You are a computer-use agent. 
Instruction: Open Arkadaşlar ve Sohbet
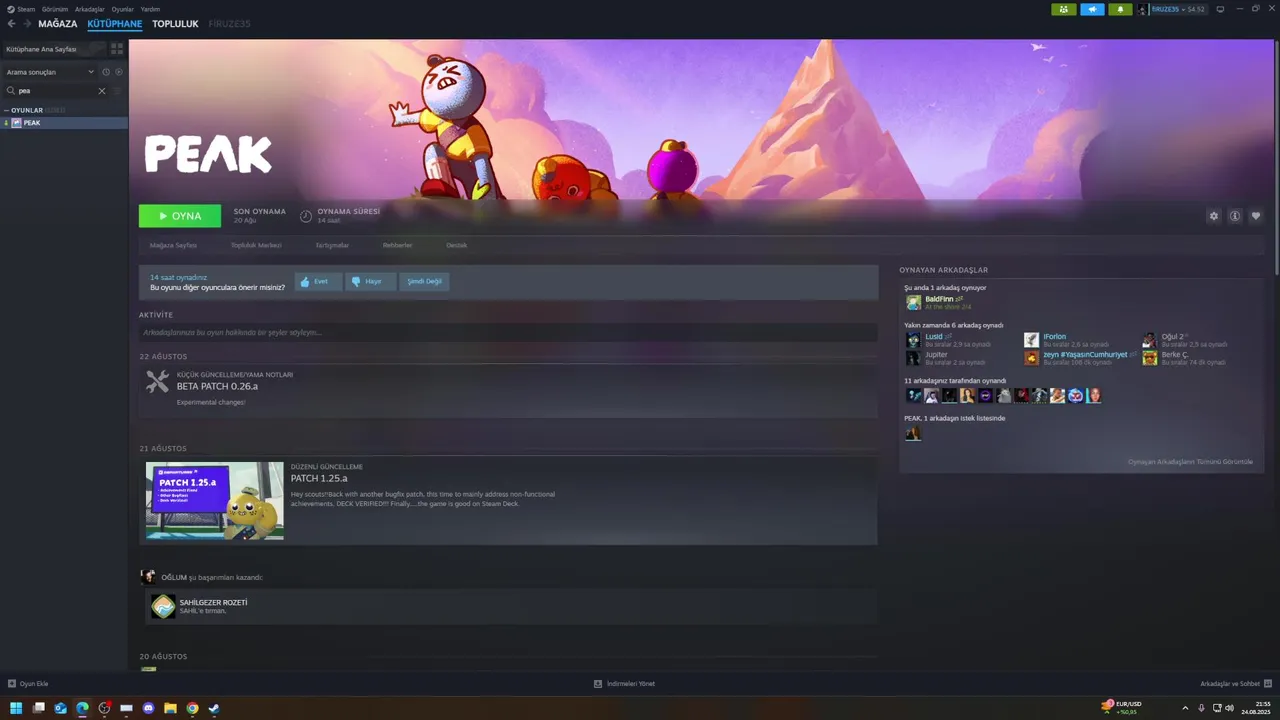1236,684
